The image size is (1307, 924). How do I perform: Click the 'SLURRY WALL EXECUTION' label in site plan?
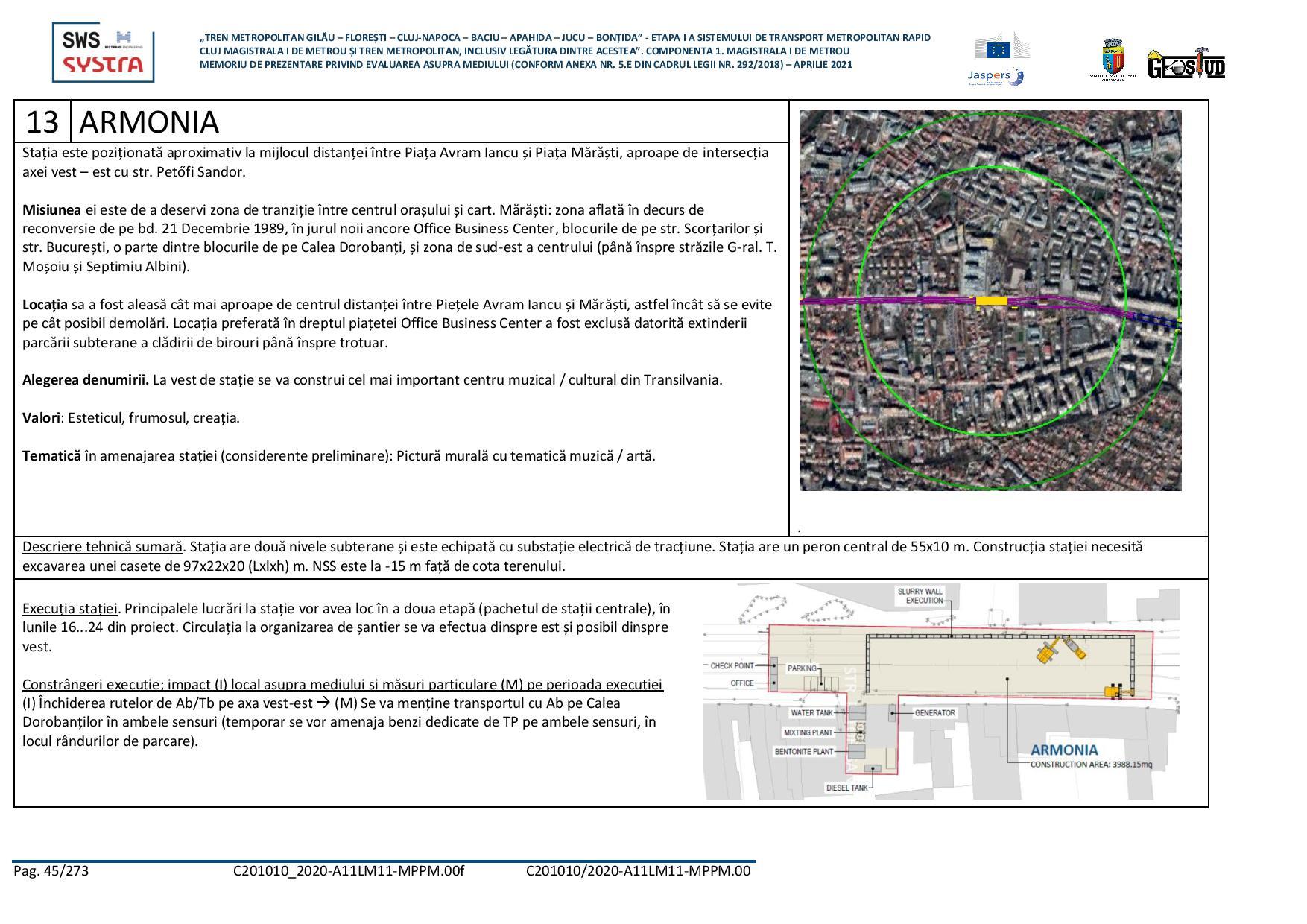tap(920, 596)
